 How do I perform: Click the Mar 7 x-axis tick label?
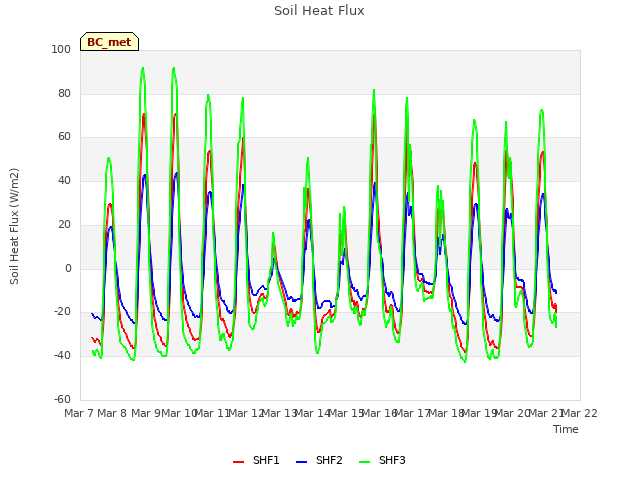click(79, 413)
